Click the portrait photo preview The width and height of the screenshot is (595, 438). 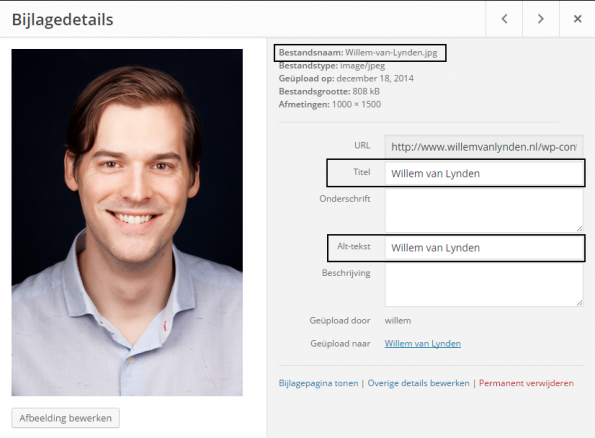coord(127,222)
